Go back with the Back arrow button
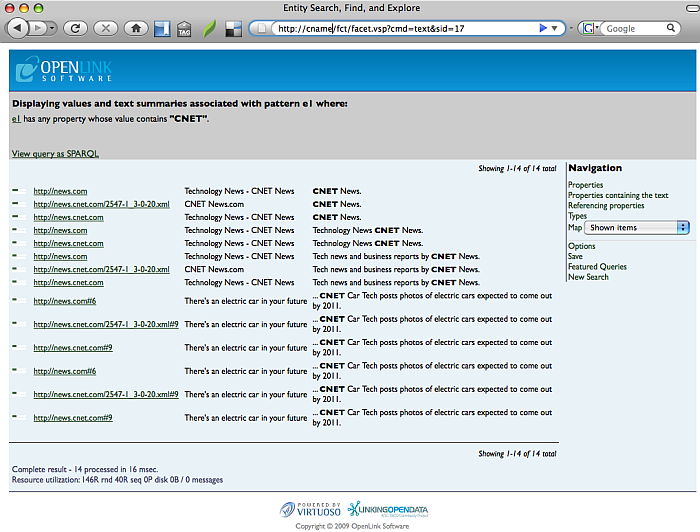 [17, 28]
